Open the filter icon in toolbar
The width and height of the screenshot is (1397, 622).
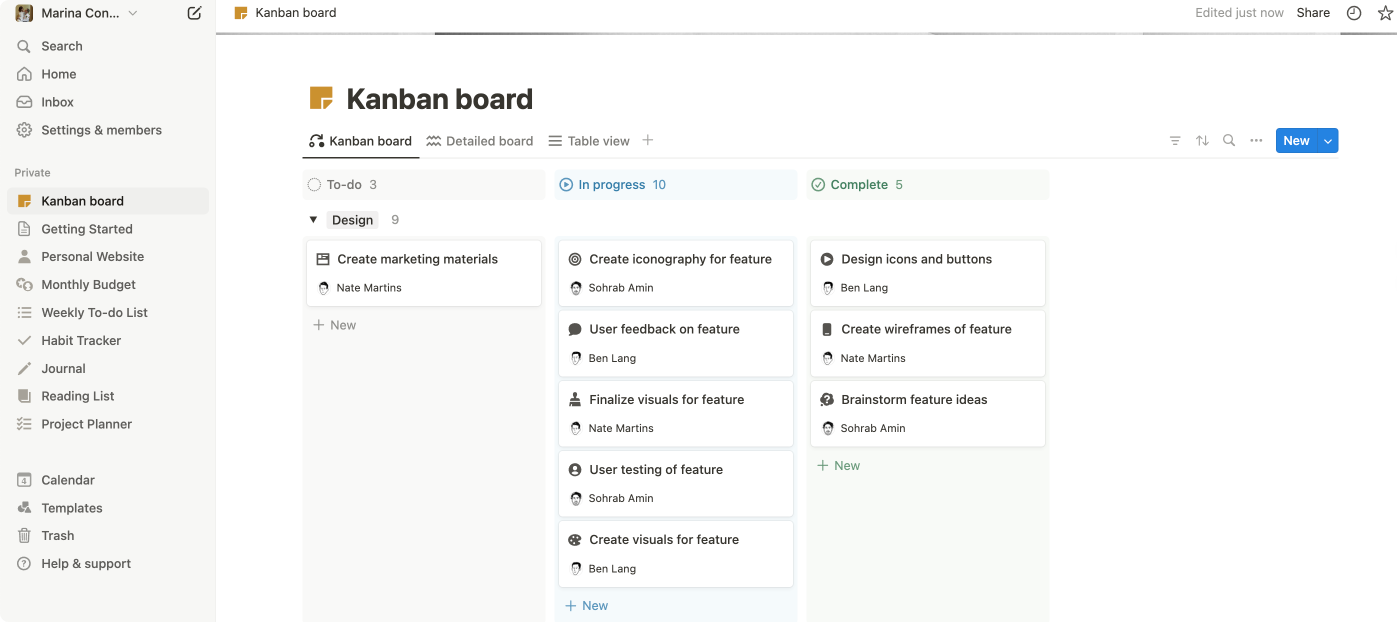point(1175,141)
